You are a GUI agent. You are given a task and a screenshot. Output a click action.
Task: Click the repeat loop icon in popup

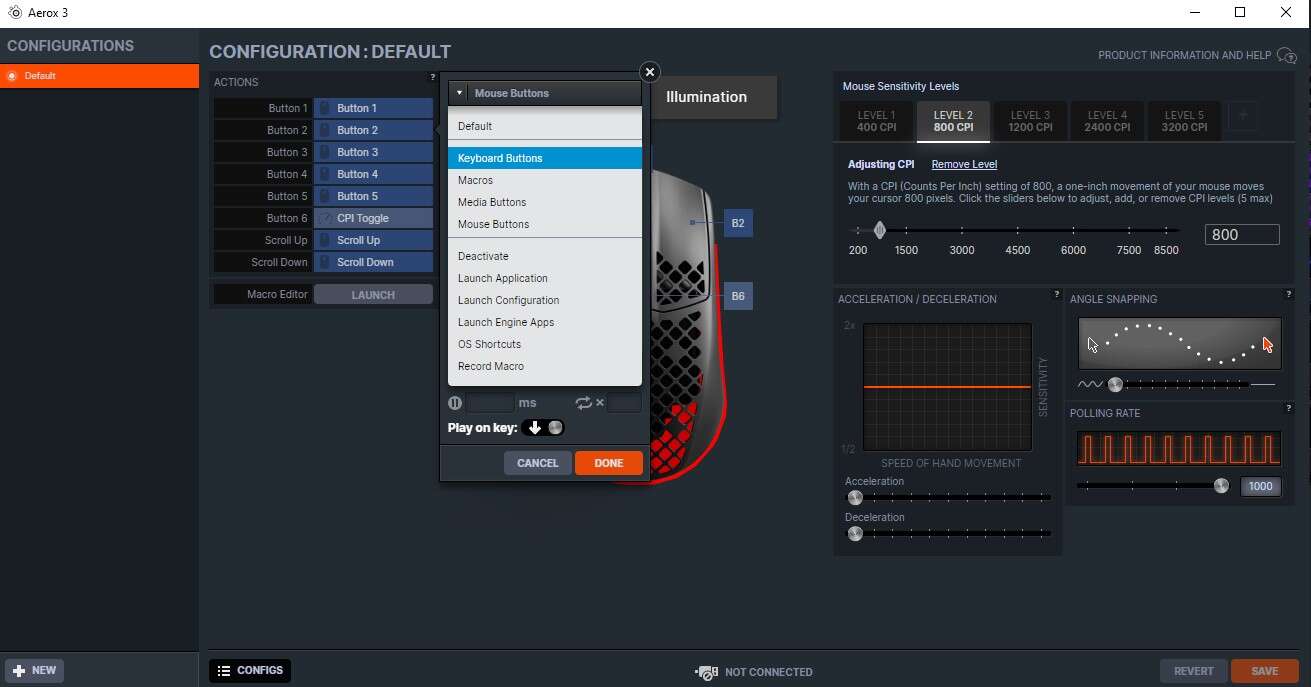point(584,403)
